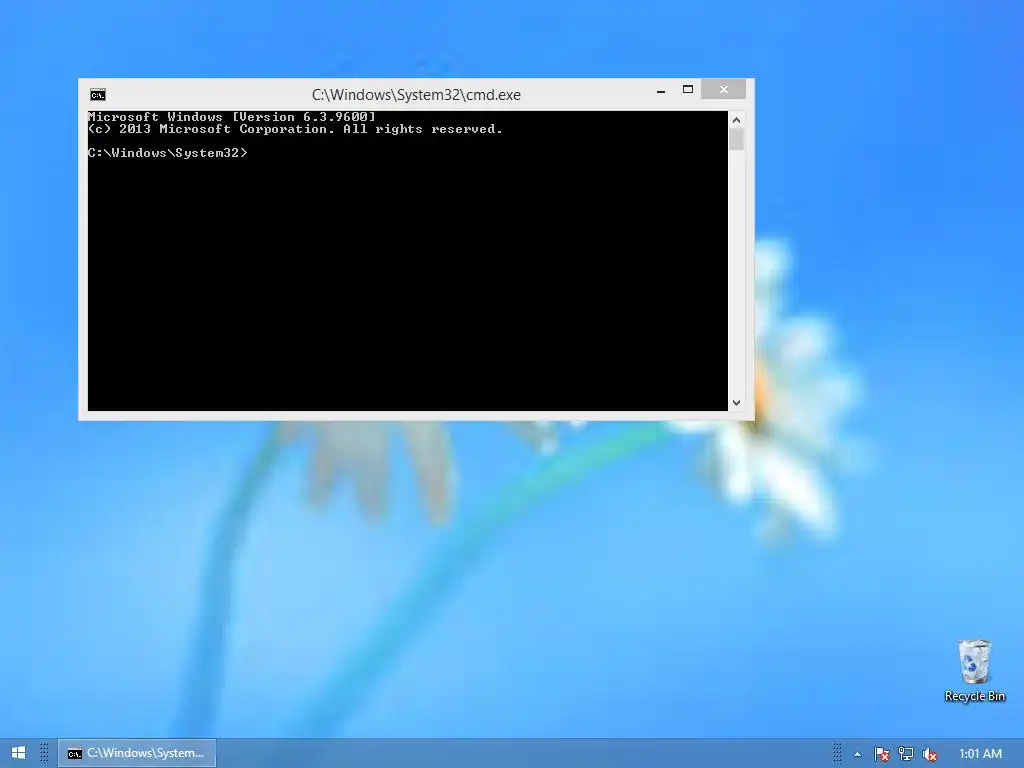1024x768 pixels.
Task: Maximize the cmd.exe window
Action: (x=688, y=89)
